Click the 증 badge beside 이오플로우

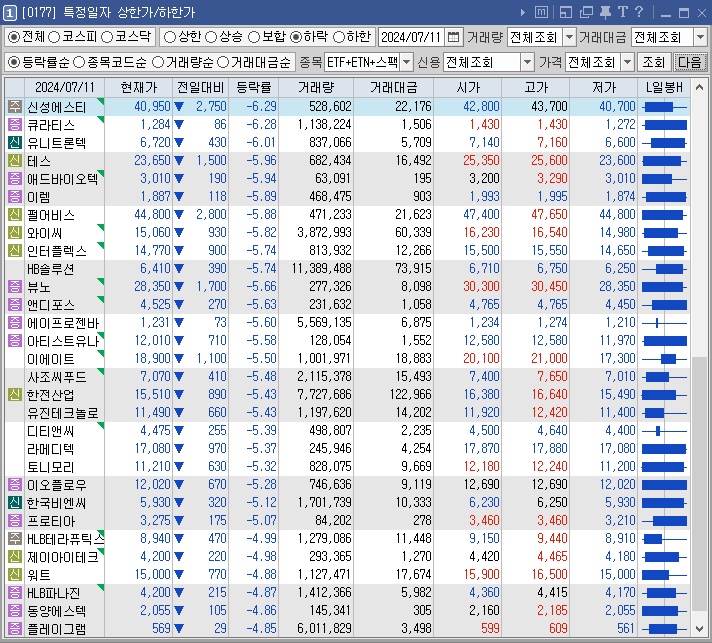point(15,485)
